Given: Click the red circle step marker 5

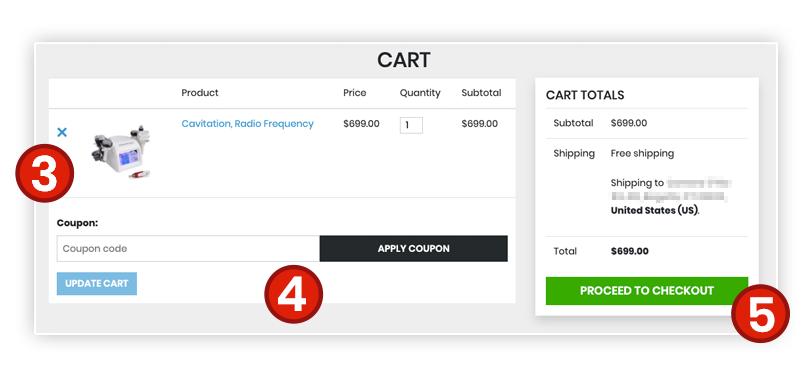Looking at the screenshot, I should click(761, 313).
